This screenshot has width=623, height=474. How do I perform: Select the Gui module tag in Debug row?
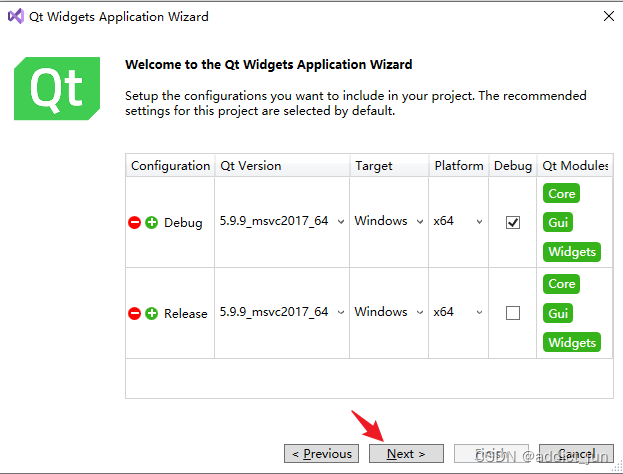tap(558, 222)
